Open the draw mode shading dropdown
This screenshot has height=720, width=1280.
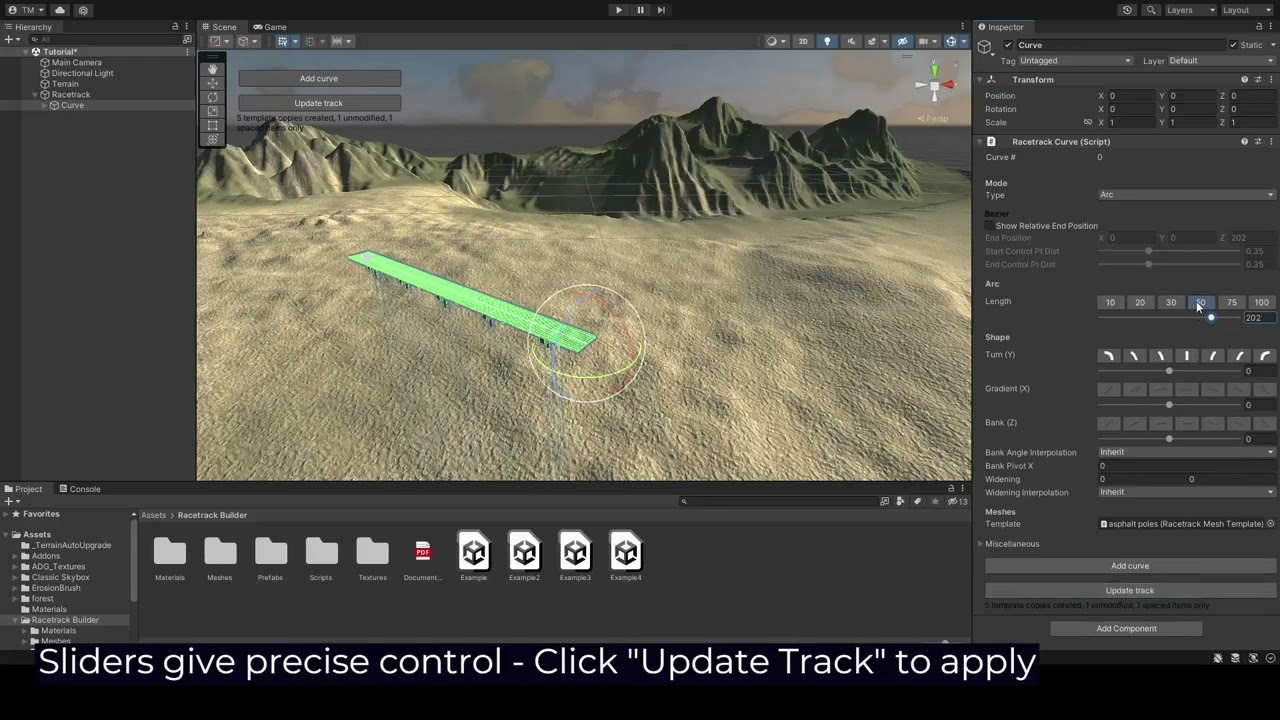pos(775,41)
